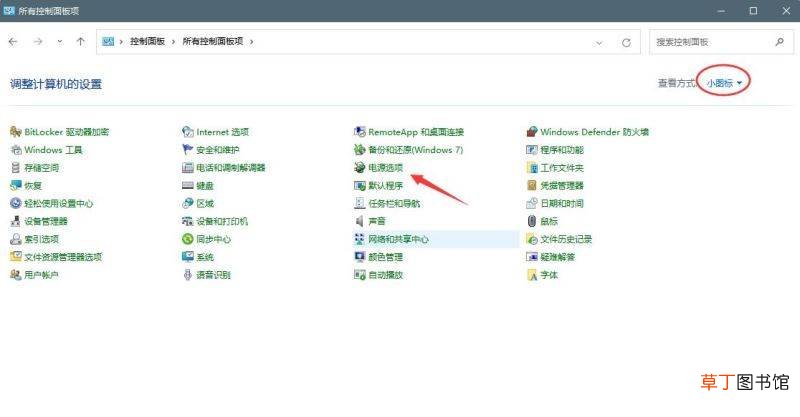Go back with the back arrow
800x417 pixels.
[x=13, y=42]
